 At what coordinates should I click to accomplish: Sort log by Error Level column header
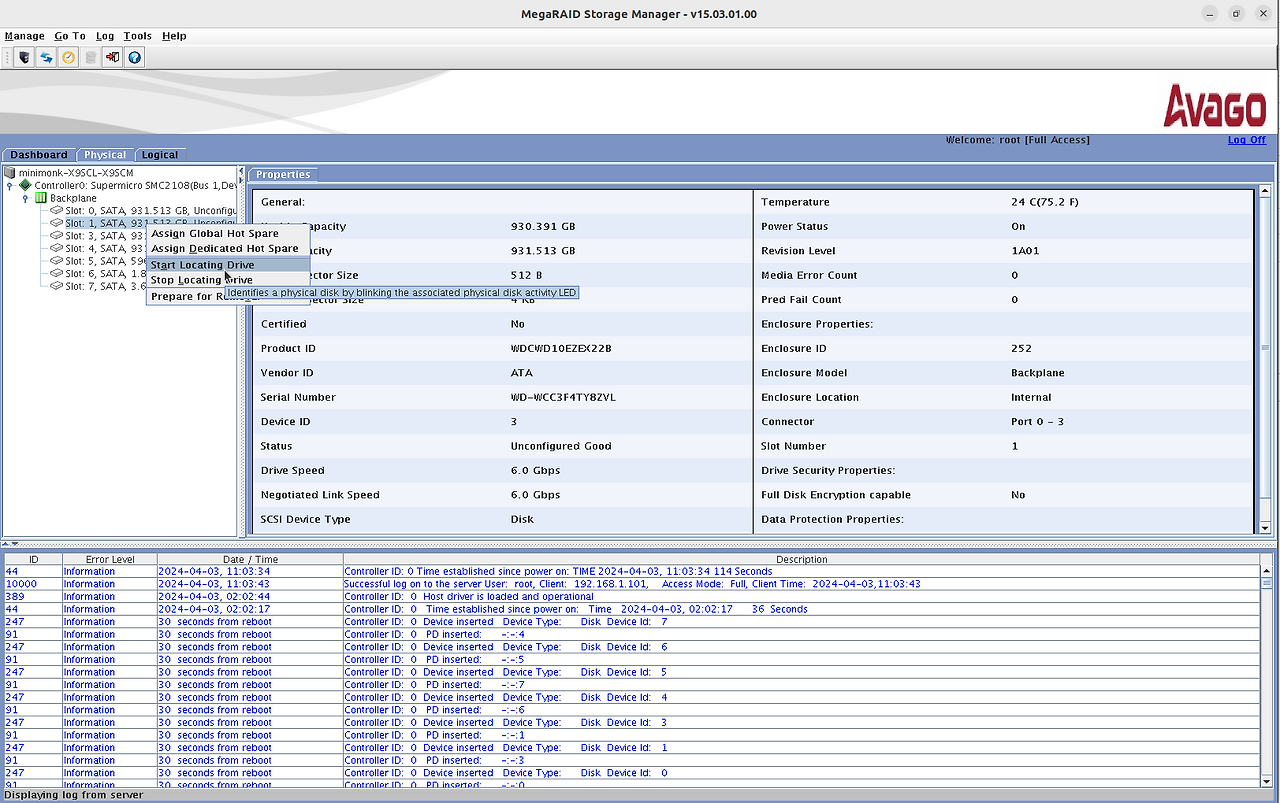(110, 559)
